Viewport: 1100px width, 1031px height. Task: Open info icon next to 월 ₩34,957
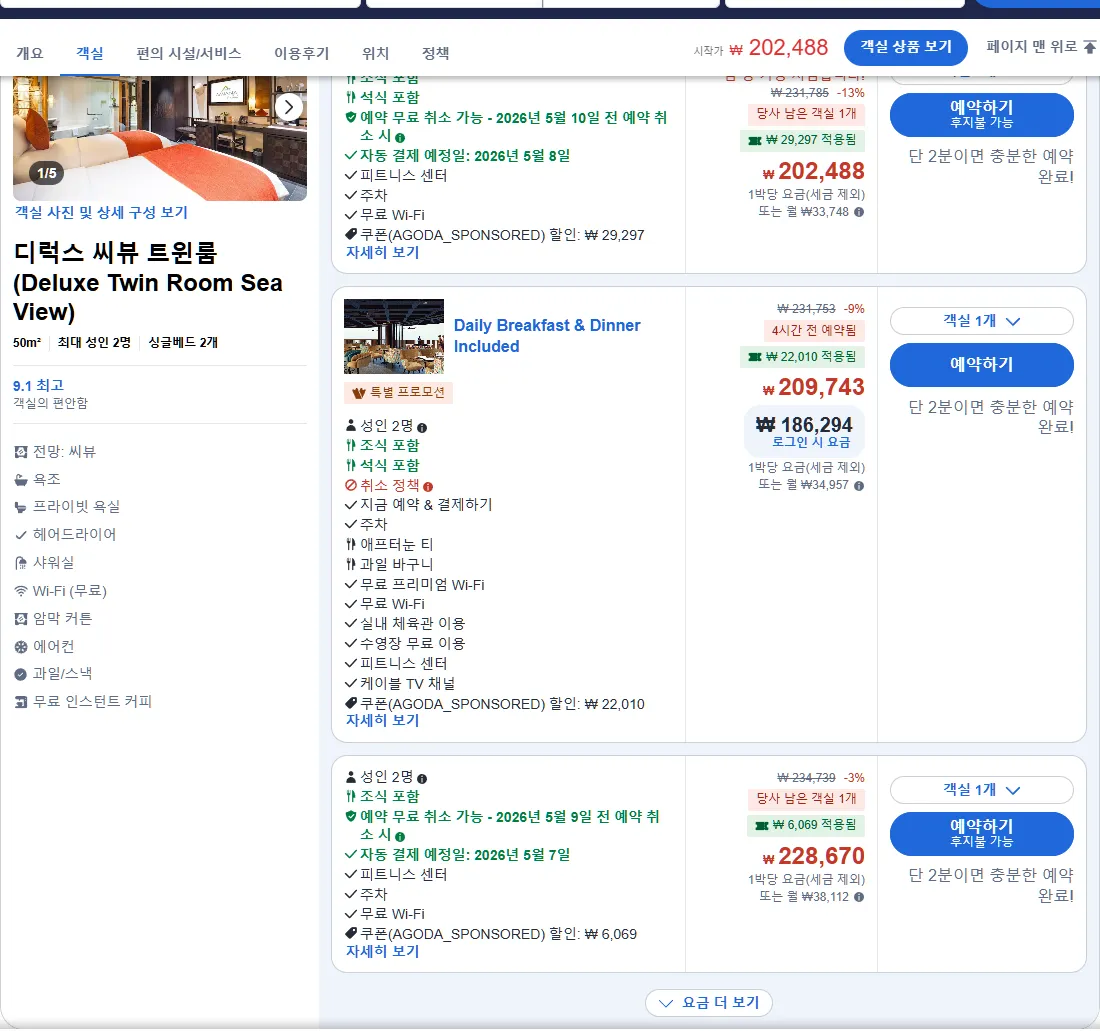[859, 485]
